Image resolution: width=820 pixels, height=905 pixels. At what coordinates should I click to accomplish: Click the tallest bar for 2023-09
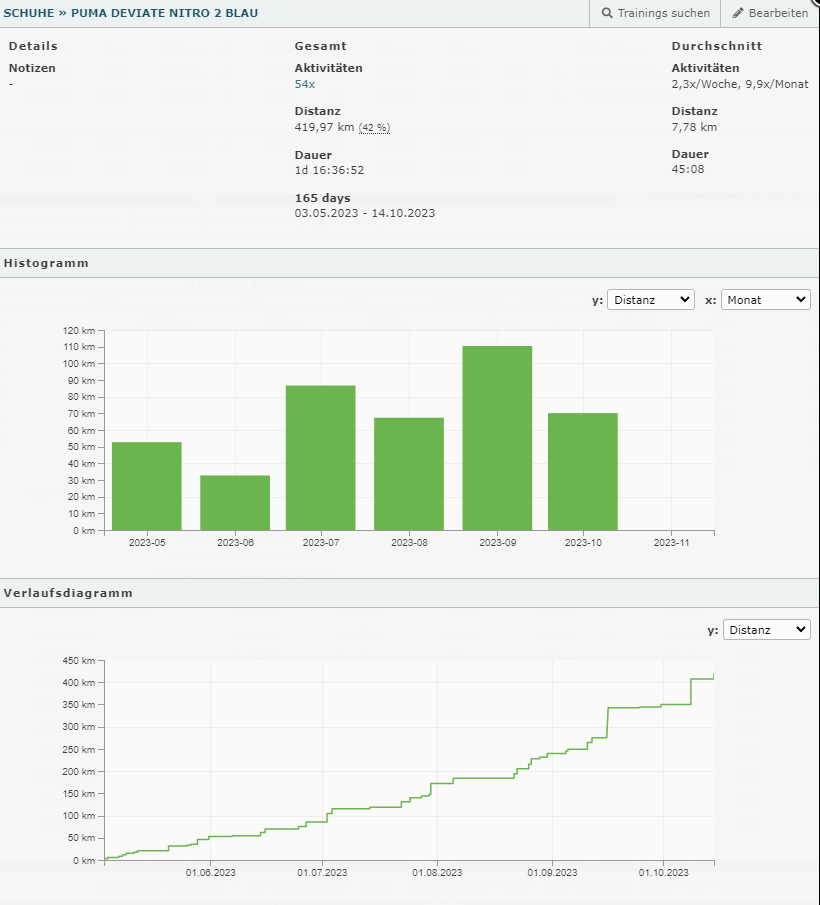[x=497, y=438]
